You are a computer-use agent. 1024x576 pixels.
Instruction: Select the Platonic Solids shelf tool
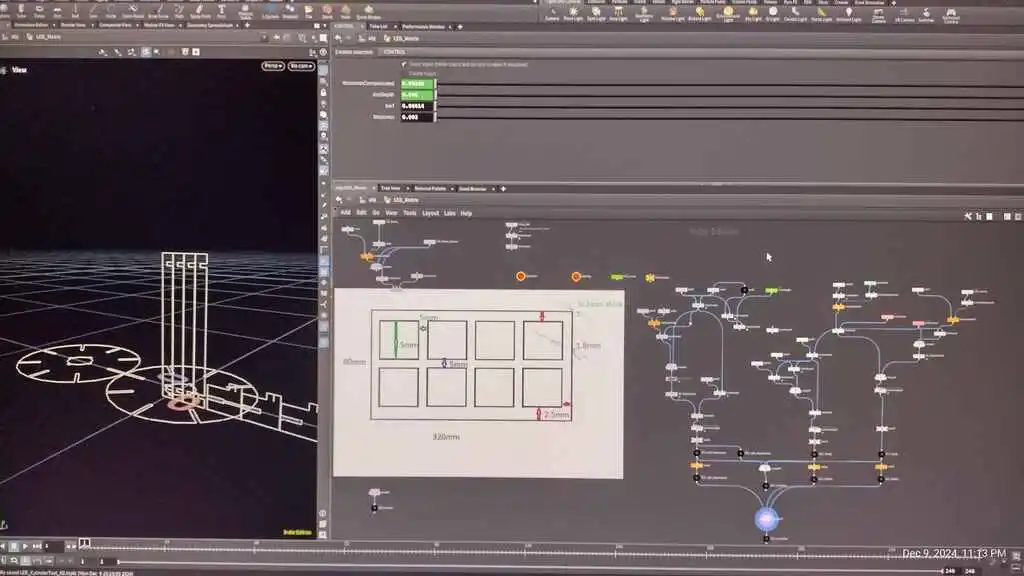coord(246,12)
